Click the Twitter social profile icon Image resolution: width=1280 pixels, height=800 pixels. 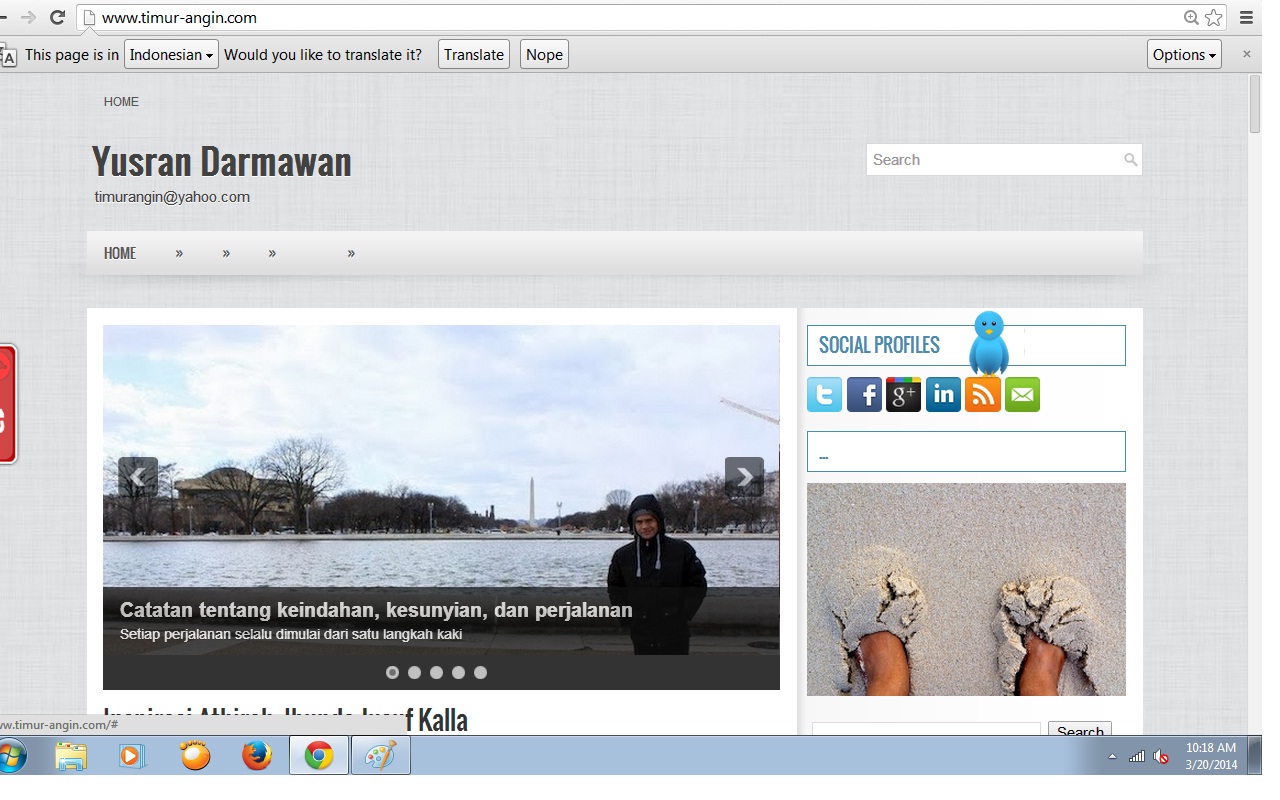pos(824,395)
